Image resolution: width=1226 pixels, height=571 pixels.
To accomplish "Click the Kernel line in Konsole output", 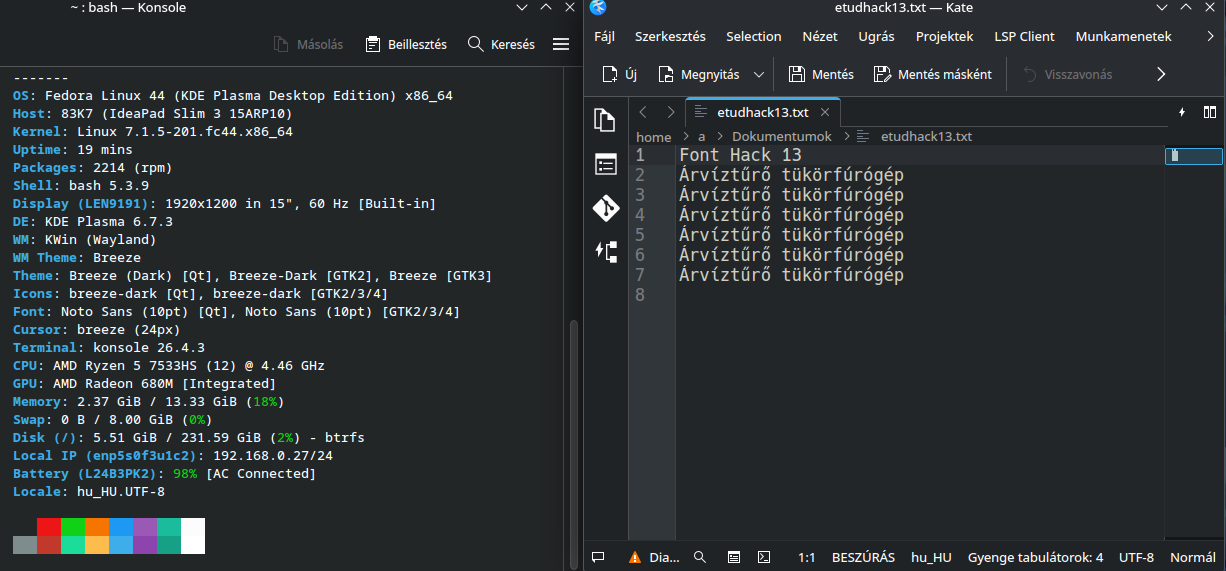I will (x=153, y=131).
